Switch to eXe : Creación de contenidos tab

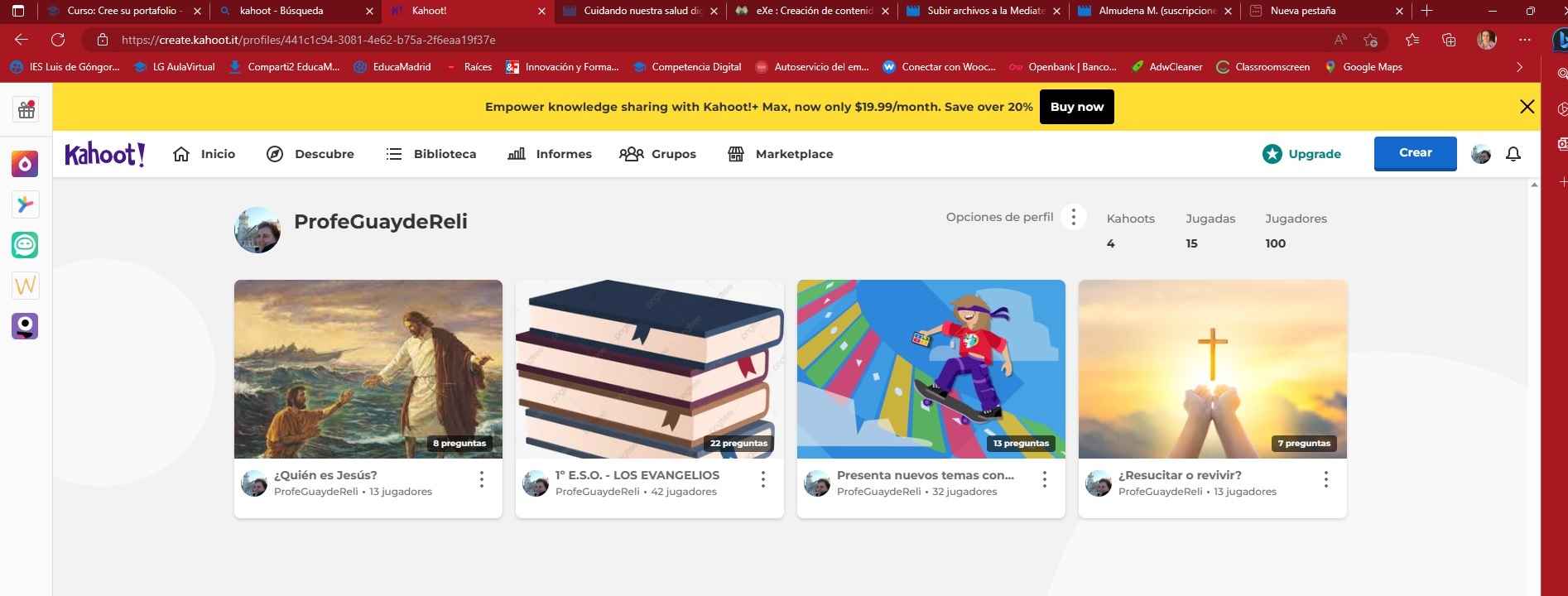(812, 11)
